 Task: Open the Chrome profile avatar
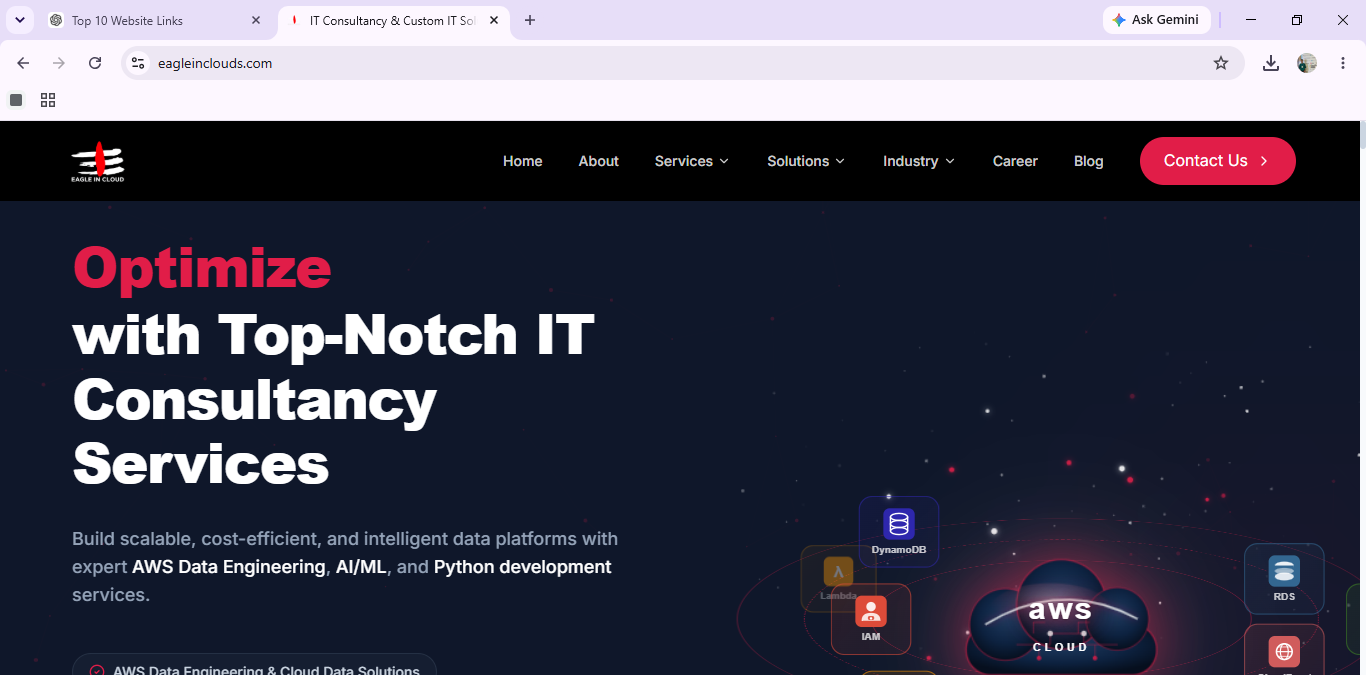(x=1307, y=63)
